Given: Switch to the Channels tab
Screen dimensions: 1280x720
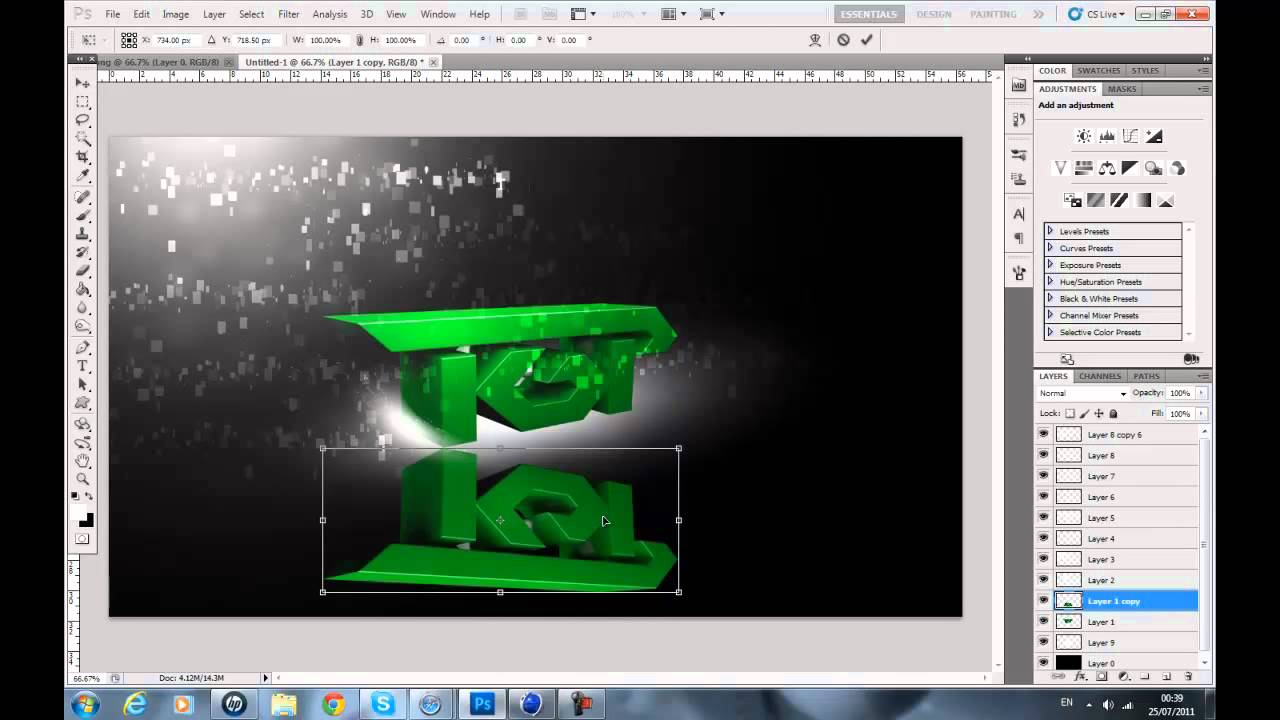Looking at the screenshot, I should point(1099,376).
